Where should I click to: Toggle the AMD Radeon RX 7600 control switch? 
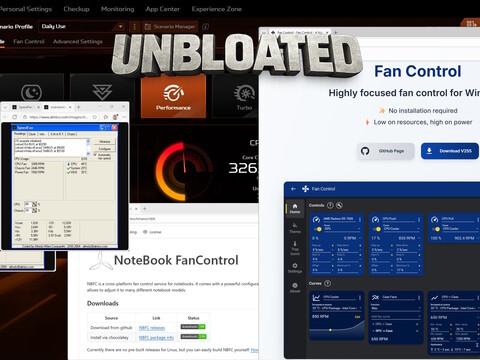pyautogui.click(x=318, y=229)
